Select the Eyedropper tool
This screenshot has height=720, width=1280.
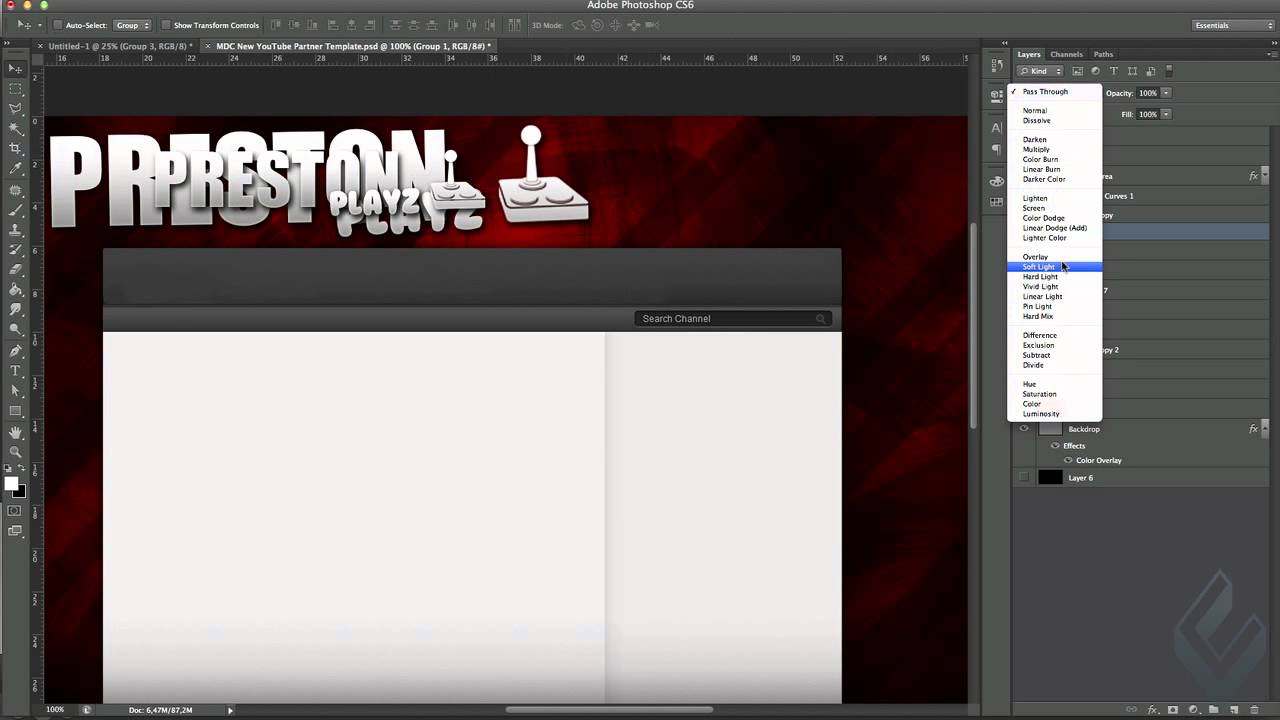click(x=15, y=169)
